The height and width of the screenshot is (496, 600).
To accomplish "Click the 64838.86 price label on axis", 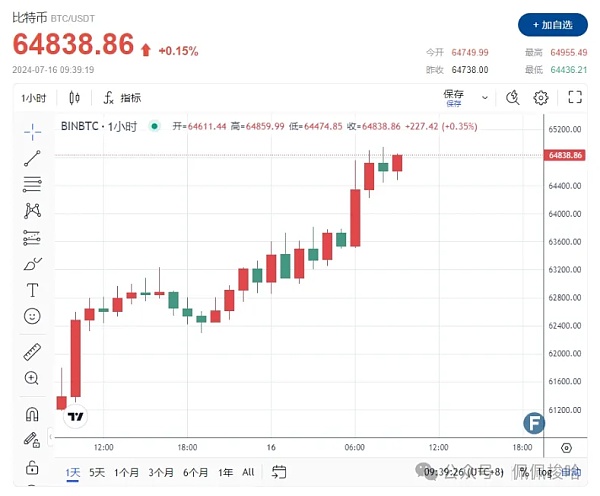I will 566,156.
